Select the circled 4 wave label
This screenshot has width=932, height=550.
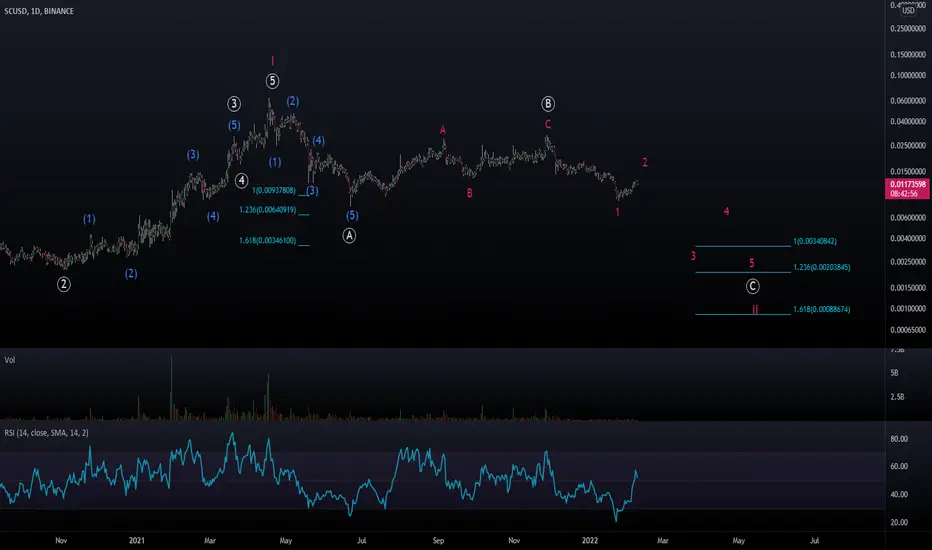click(x=241, y=180)
